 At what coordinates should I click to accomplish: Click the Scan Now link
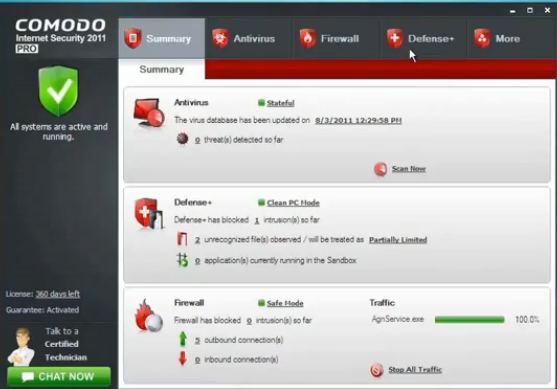409,169
